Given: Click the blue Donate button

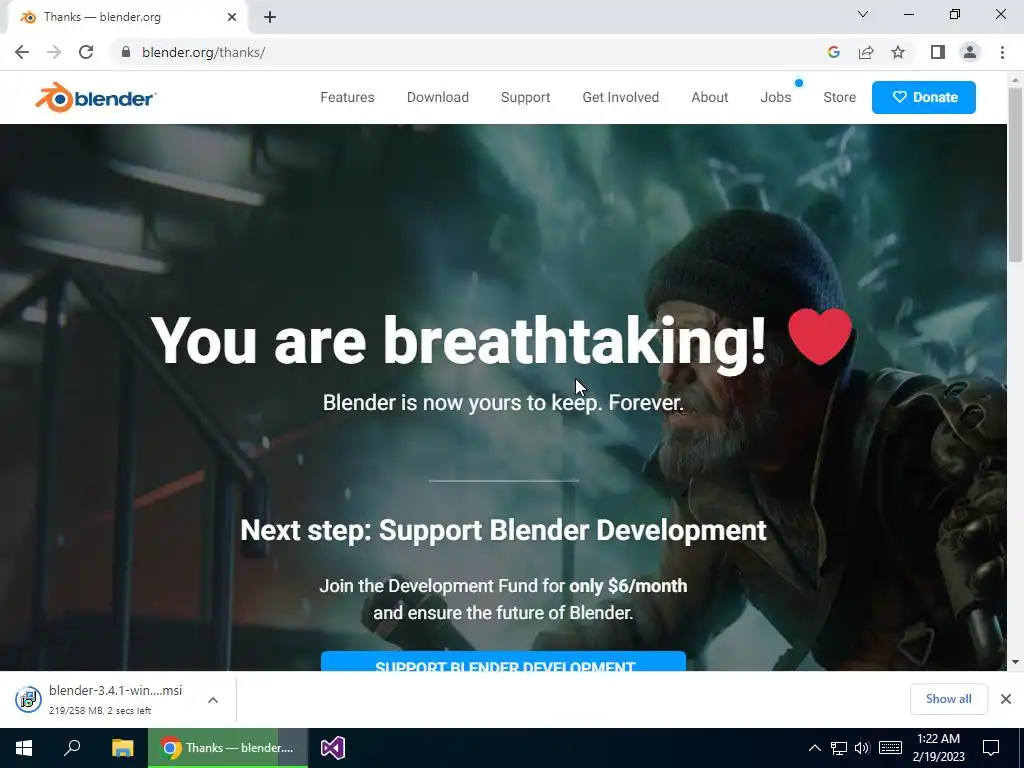Looking at the screenshot, I should tap(923, 97).
